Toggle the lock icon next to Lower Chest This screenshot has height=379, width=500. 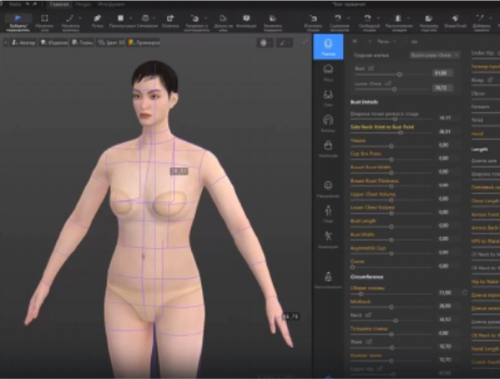click(388, 83)
